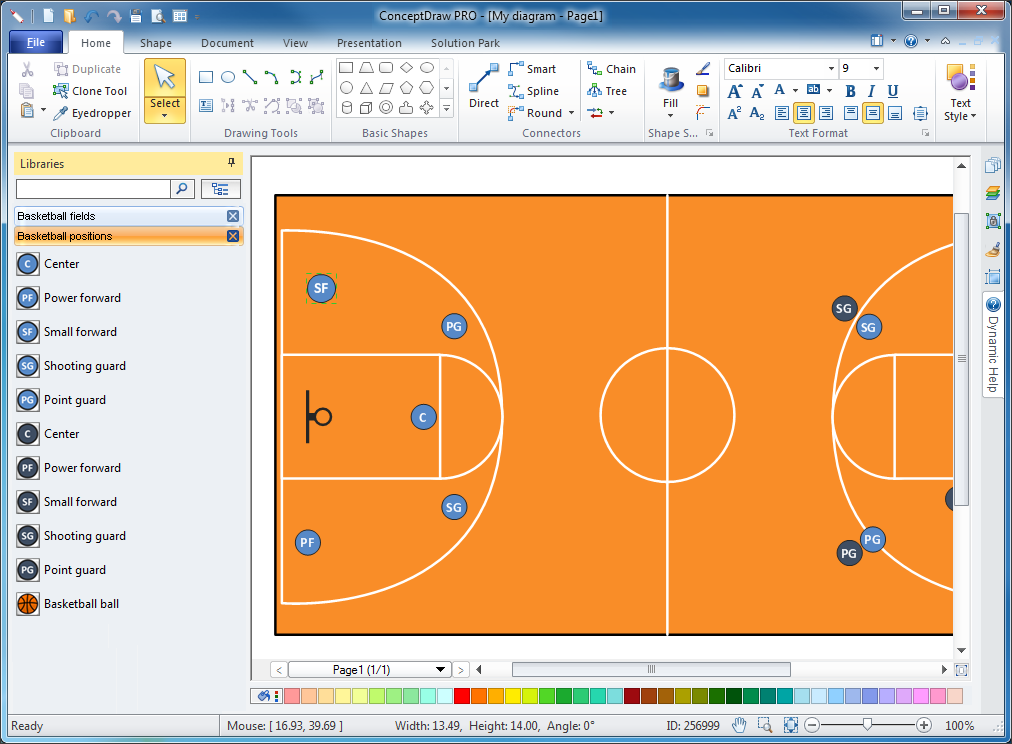1012x744 pixels.
Task: Close the Basketball fields library
Action: click(x=233, y=216)
